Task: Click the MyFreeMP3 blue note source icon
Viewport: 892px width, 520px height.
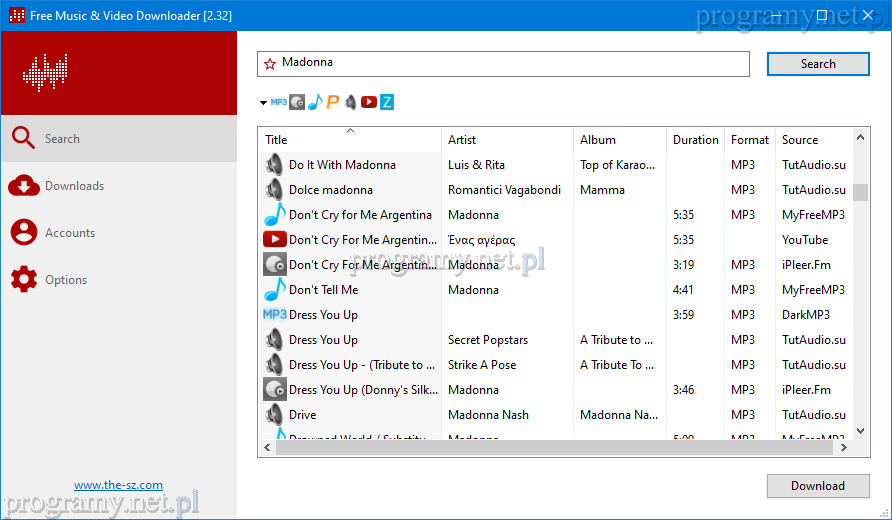Action: 315,102
